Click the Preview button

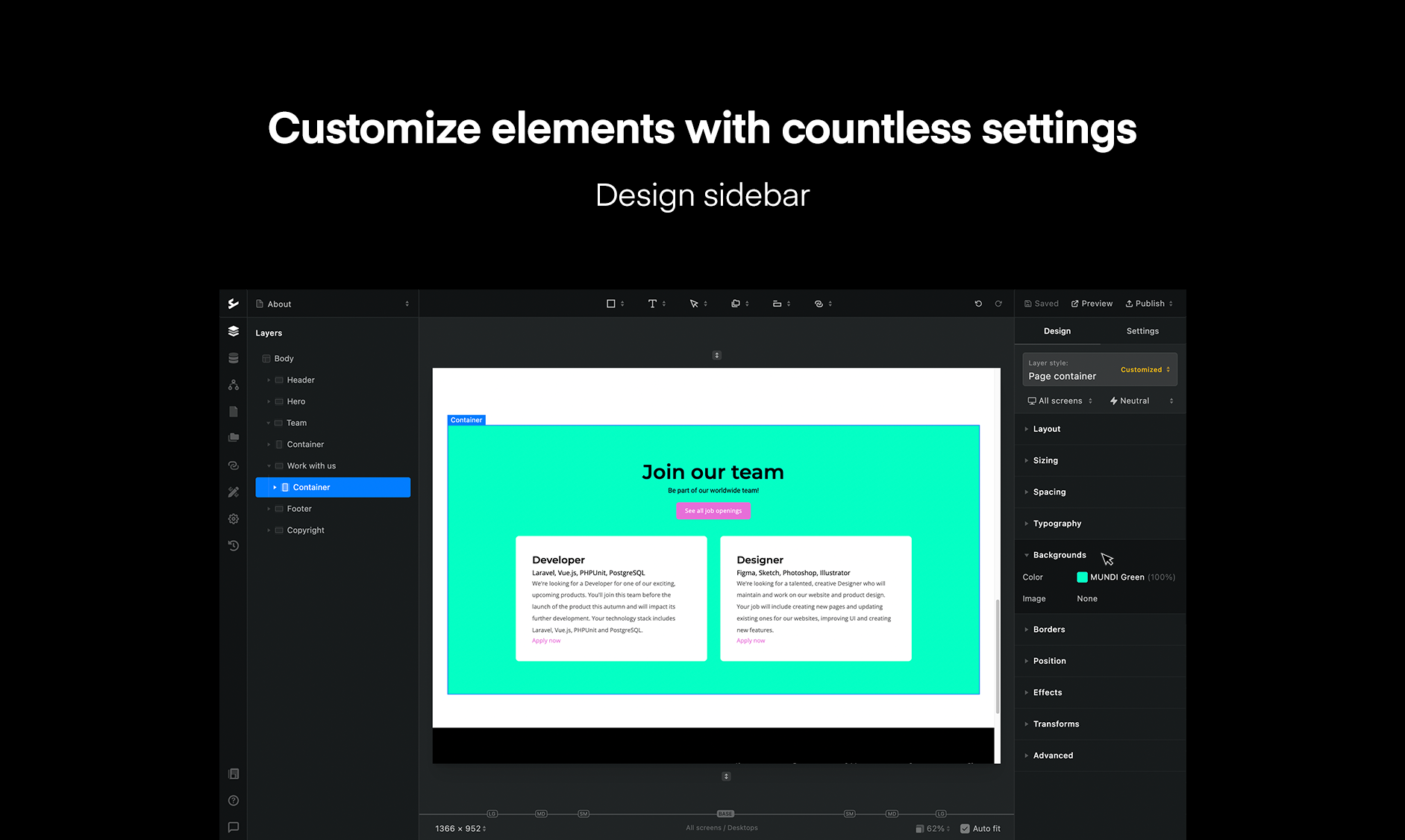[1092, 304]
